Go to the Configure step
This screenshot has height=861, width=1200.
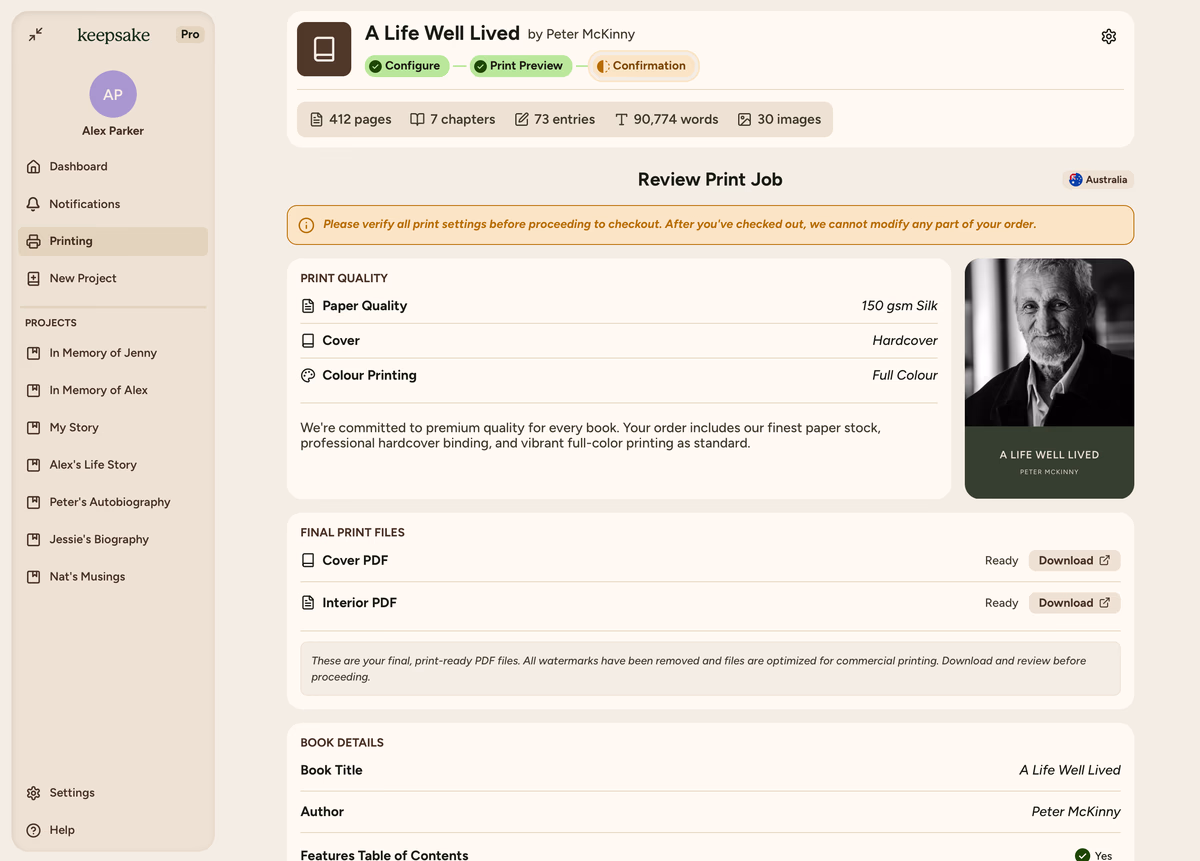point(406,66)
